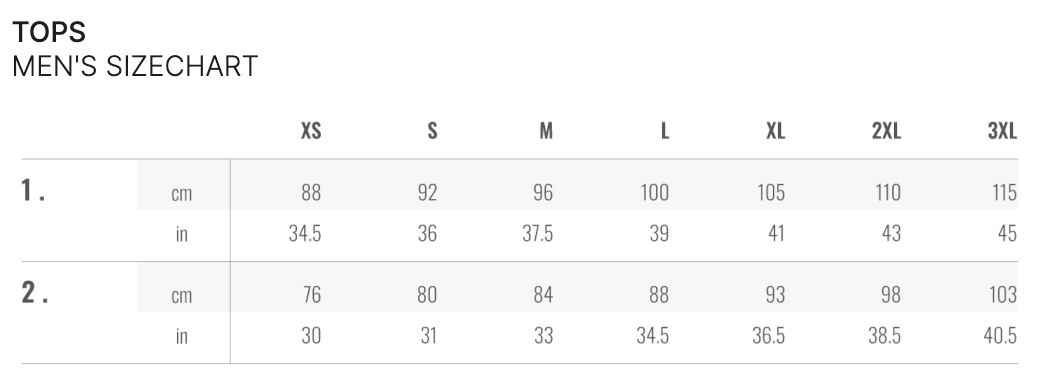Viewport: 1044px width, 381px height.
Task: Click the 100 cm L value
Action: coord(654,192)
